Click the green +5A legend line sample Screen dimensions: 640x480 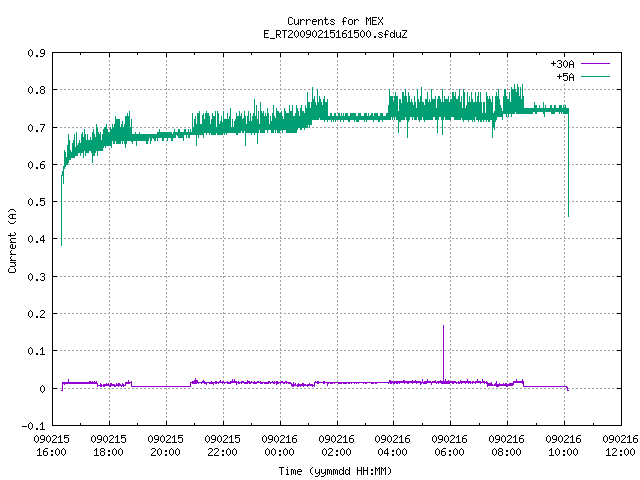(596, 76)
